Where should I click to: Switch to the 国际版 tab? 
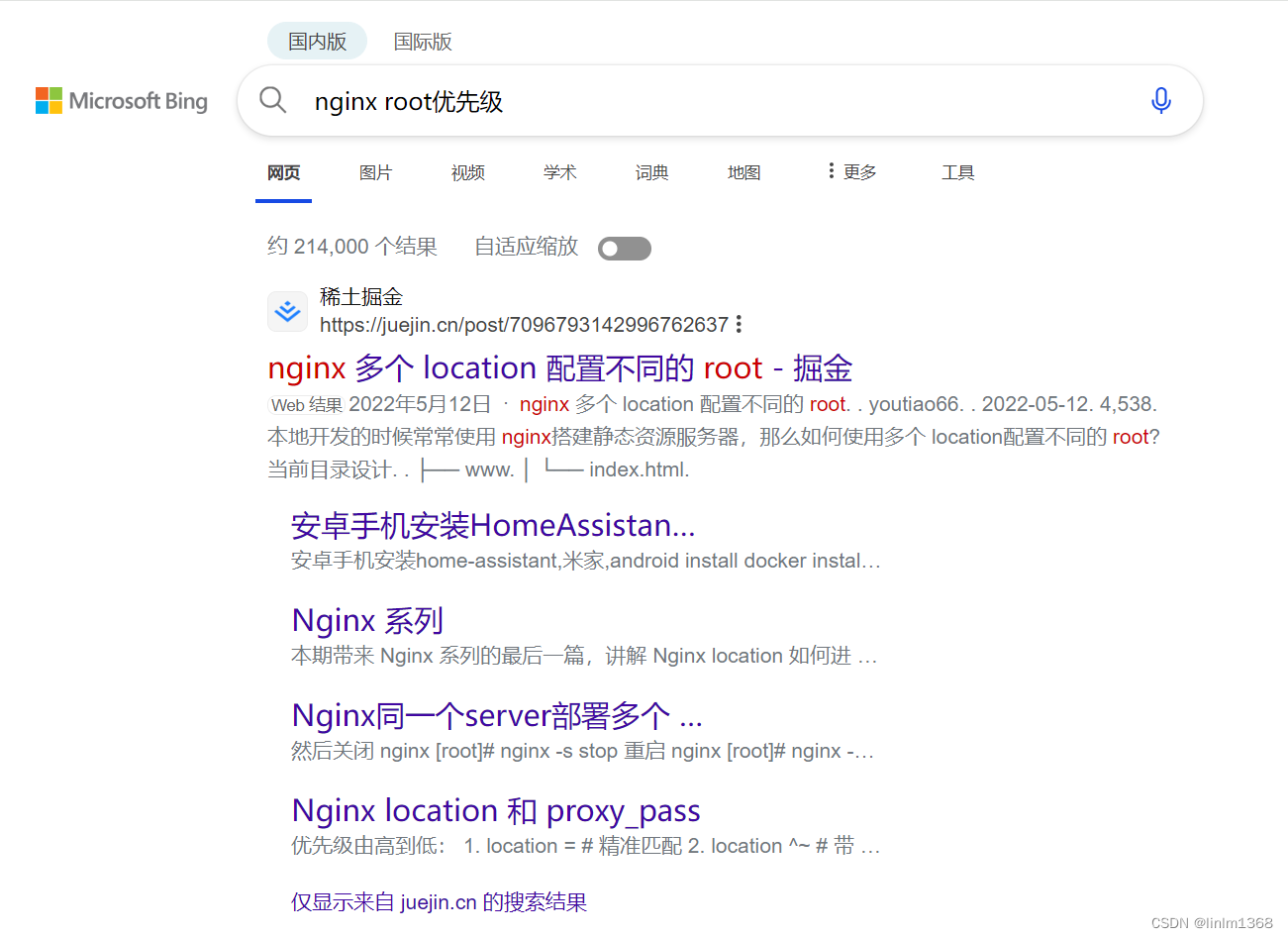pos(423,42)
